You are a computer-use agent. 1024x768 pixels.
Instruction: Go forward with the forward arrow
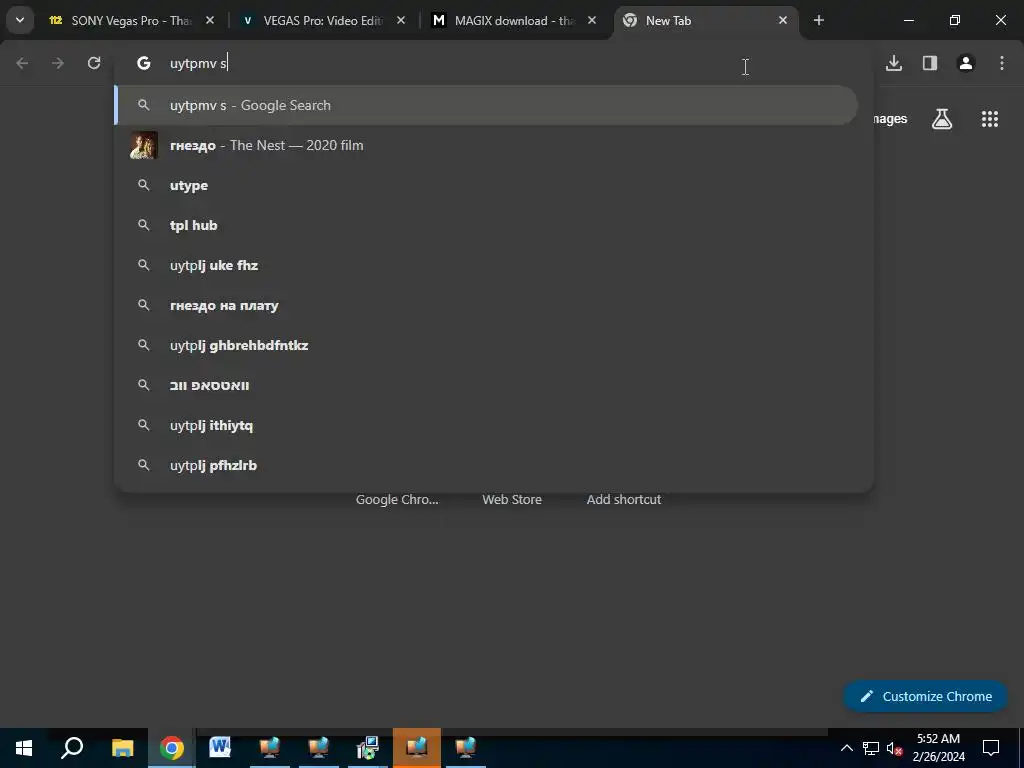(58, 63)
